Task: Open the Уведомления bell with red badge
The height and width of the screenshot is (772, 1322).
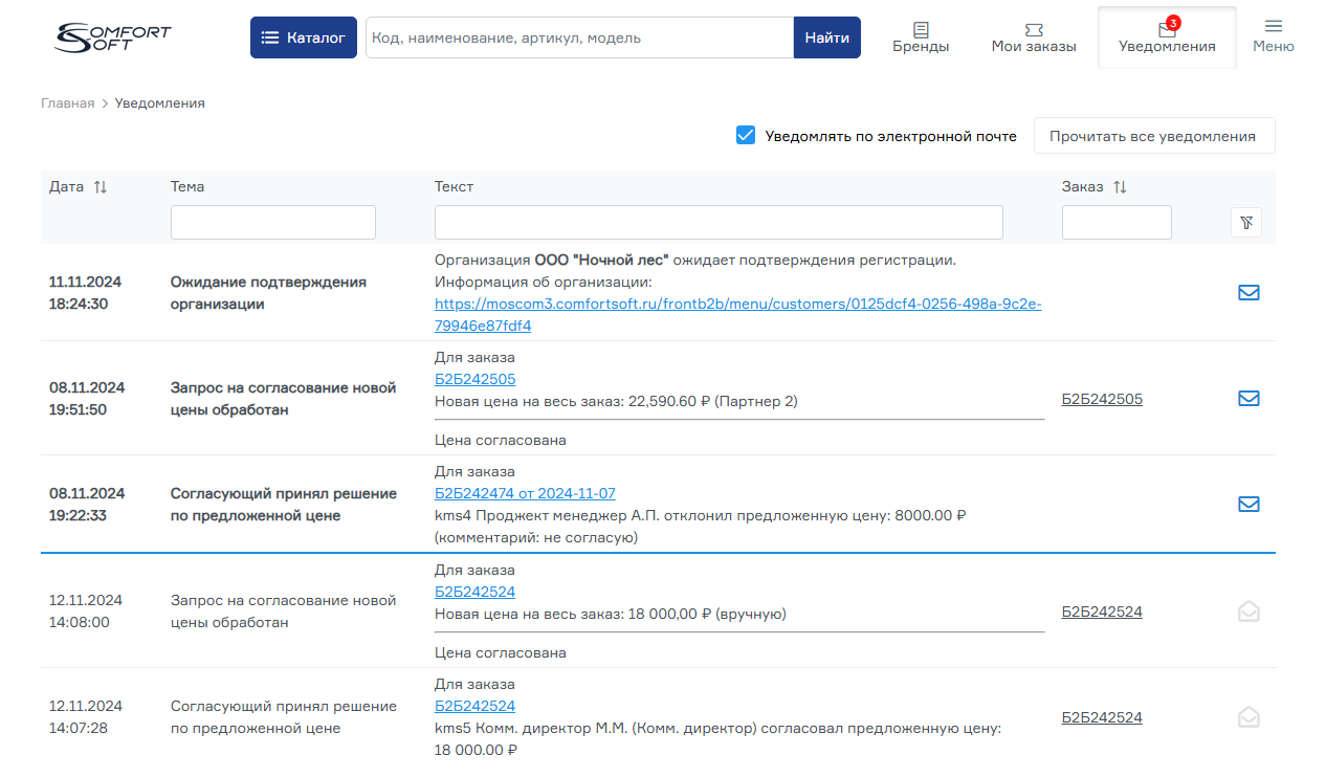Action: (1166, 30)
